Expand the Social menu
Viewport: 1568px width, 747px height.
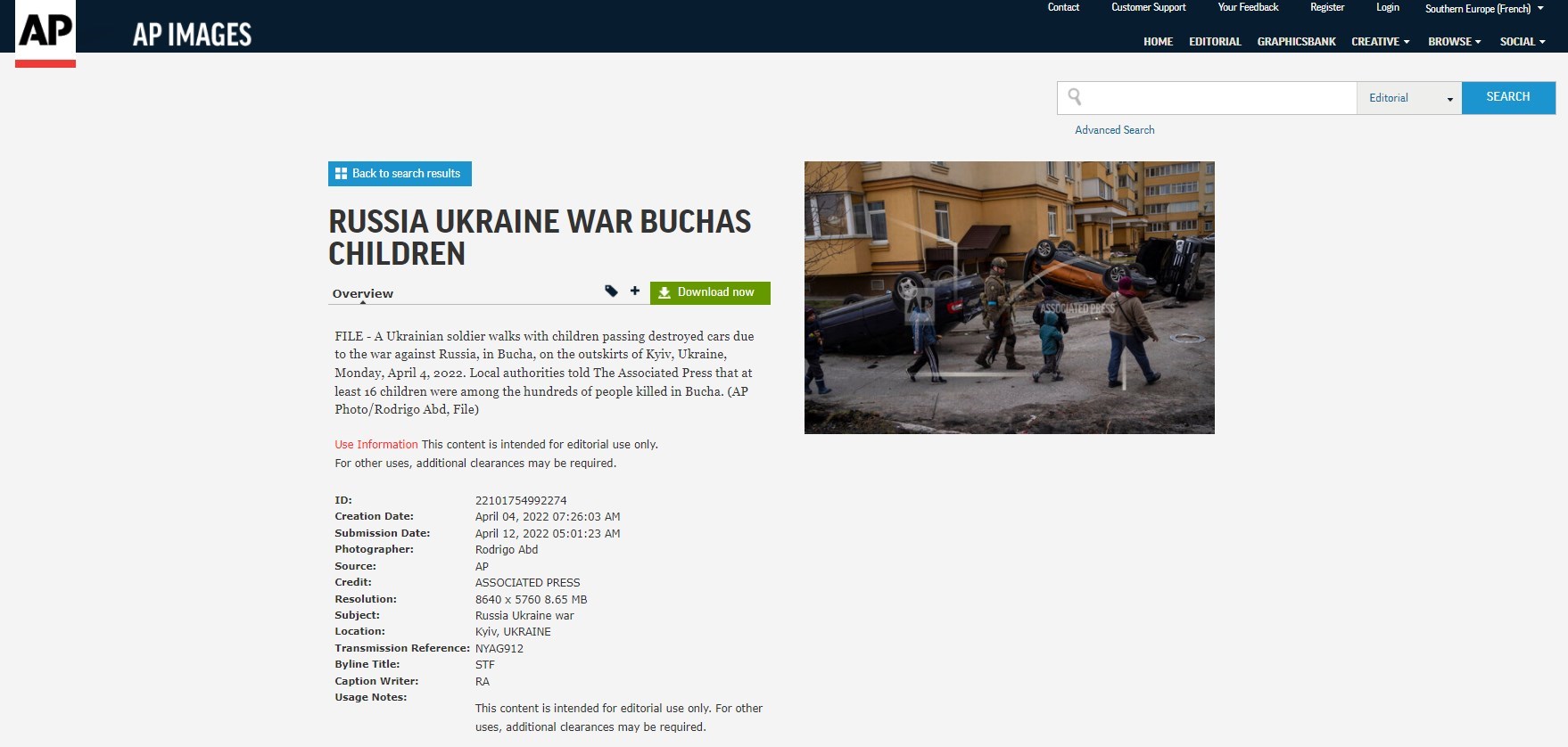click(x=1522, y=42)
